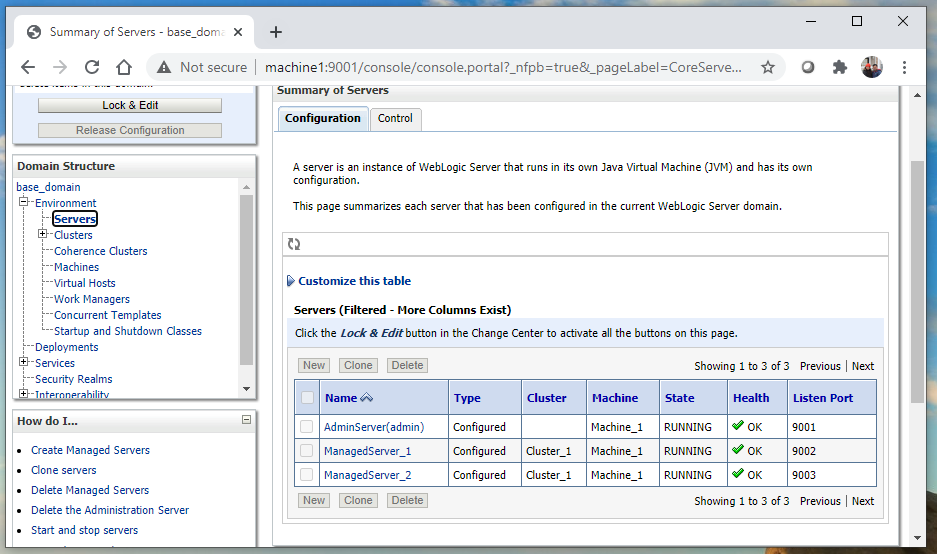937x554 pixels.
Task: Click the browser back arrow
Action: tap(28, 67)
